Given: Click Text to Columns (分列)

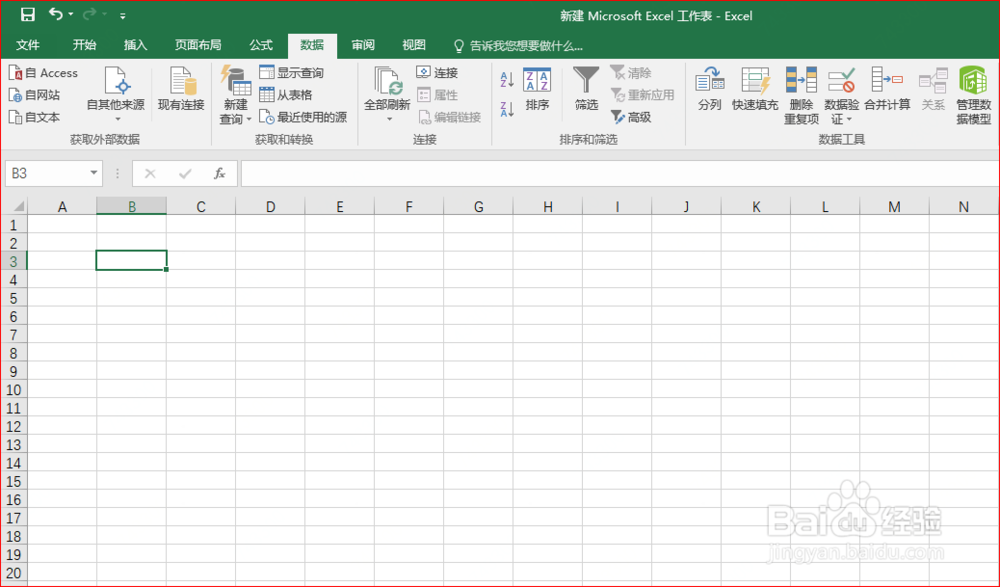Looking at the screenshot, I should pyautogui.click(x=710, y=89).
